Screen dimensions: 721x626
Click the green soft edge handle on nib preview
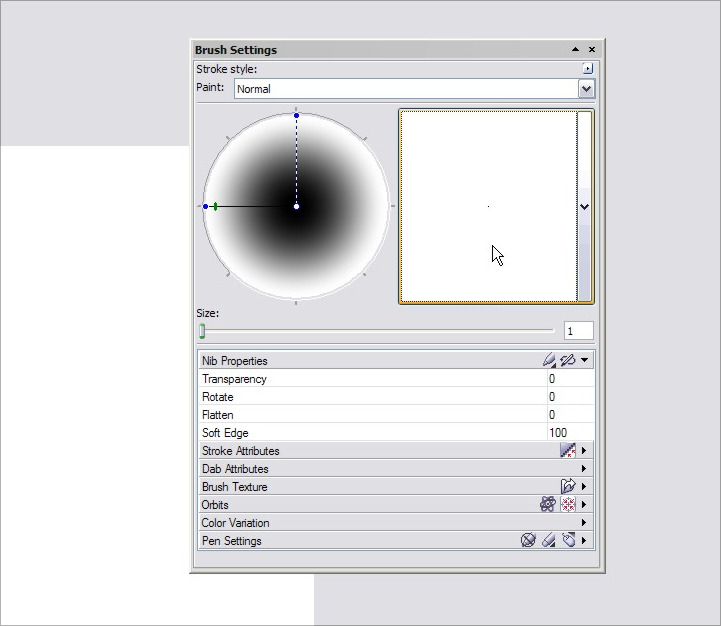(215, 207)
